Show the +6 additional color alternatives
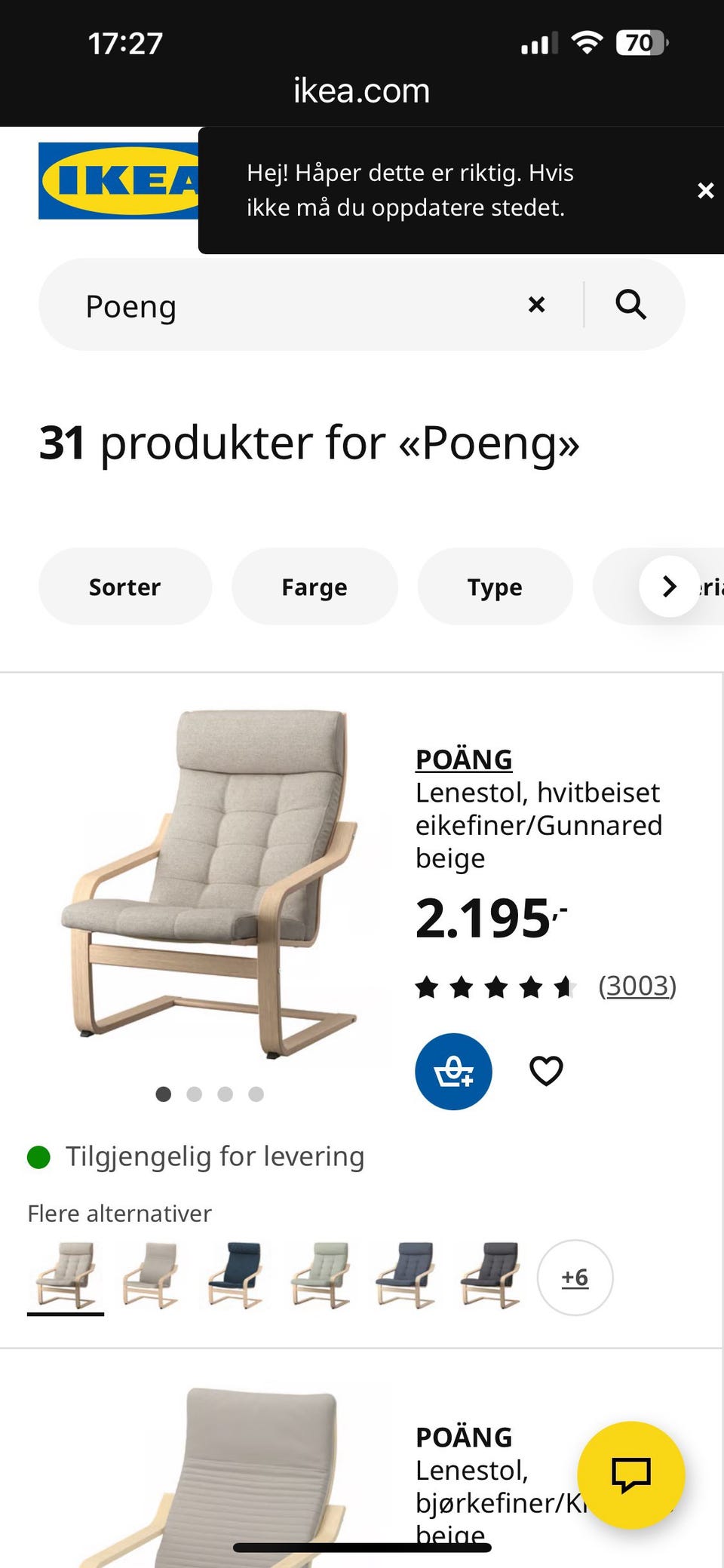 [575, 1277]
